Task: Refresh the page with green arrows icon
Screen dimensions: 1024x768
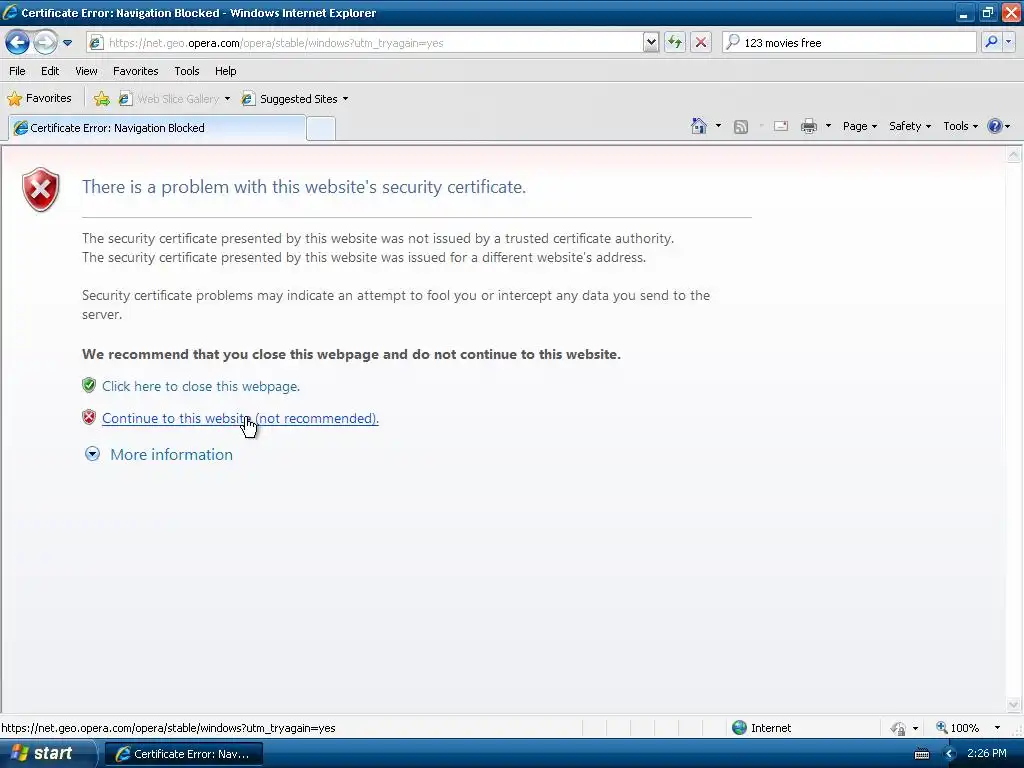Action: [675, 43]
